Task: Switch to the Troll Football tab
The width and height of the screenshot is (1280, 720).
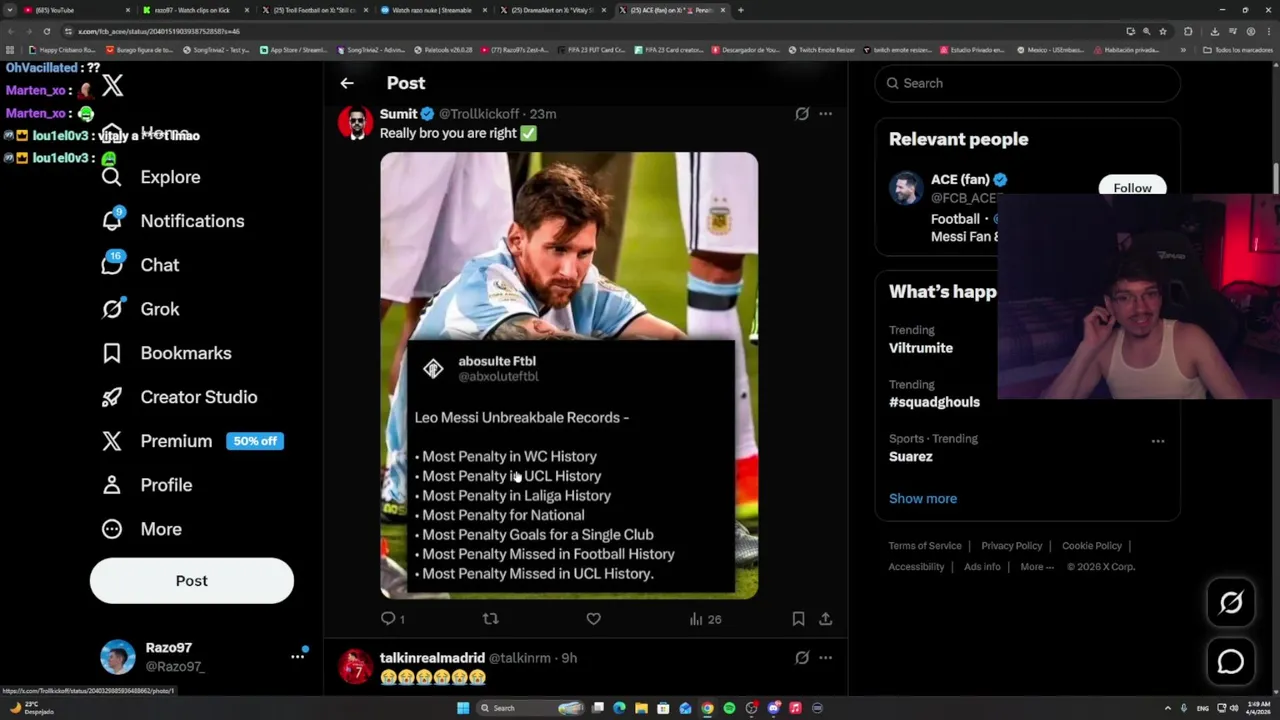Action: tap(315, 10)
